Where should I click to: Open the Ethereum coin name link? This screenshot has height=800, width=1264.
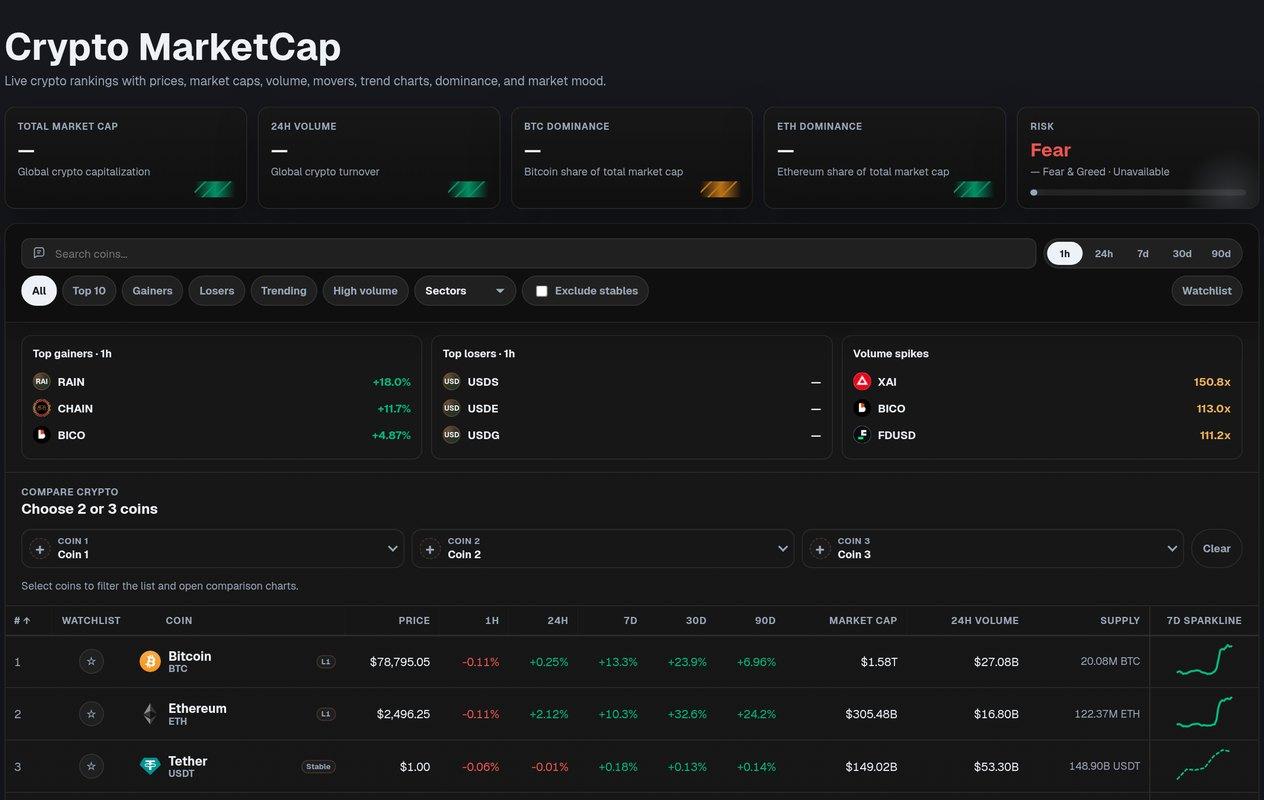[x=197, y=708]
